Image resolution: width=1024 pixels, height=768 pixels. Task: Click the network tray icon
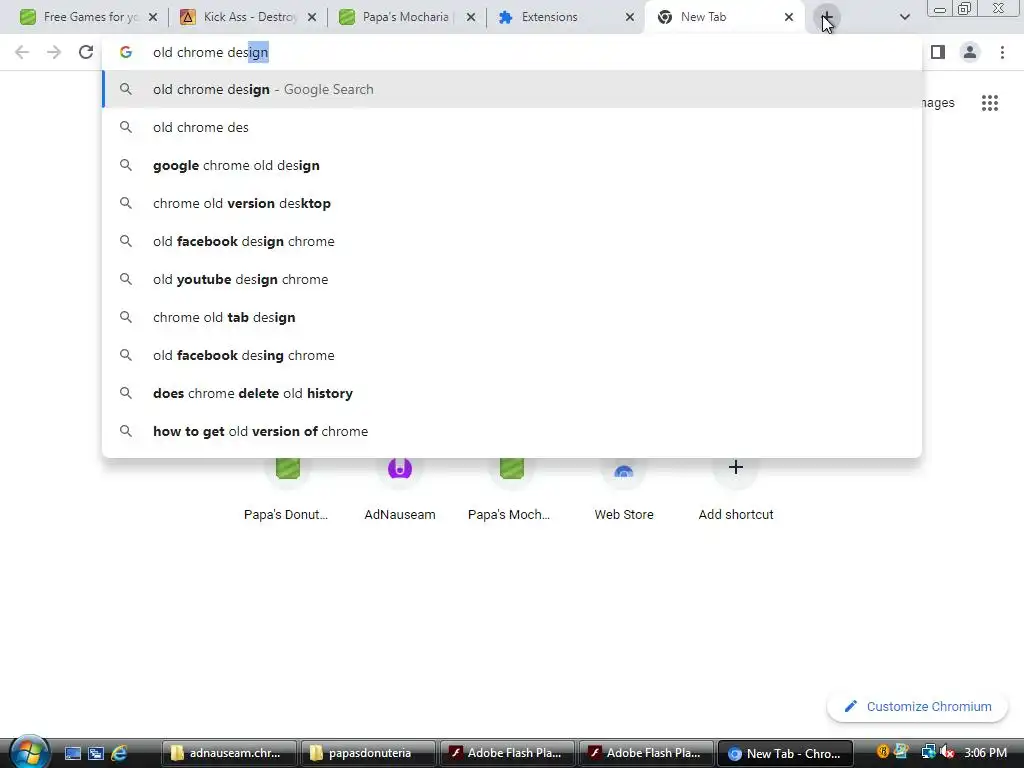[x=928, y=753]
